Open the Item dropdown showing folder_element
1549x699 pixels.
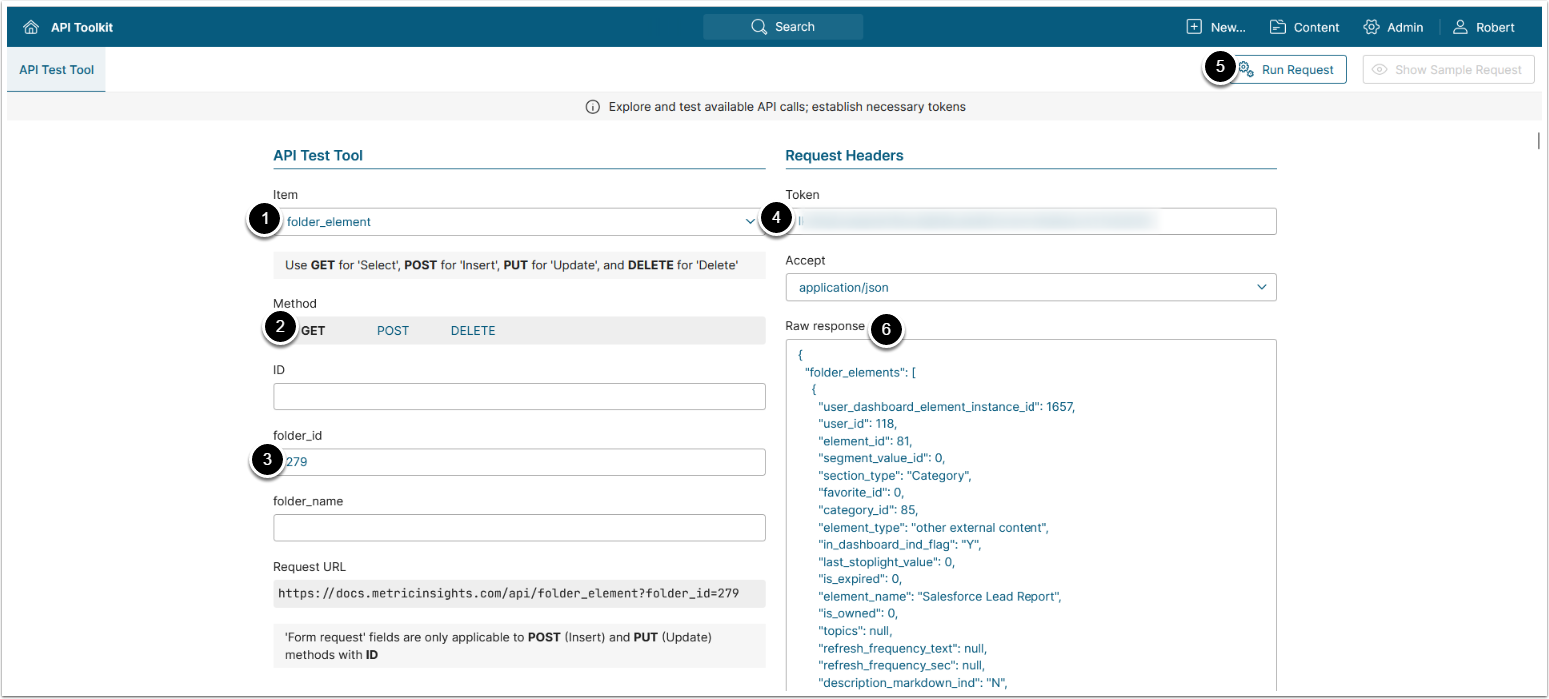[519, 222]
